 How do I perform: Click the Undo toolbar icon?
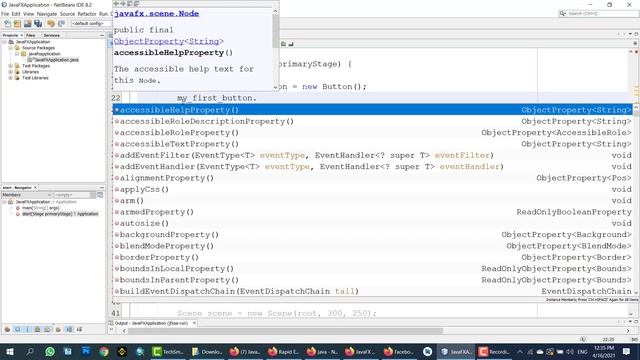51,24
